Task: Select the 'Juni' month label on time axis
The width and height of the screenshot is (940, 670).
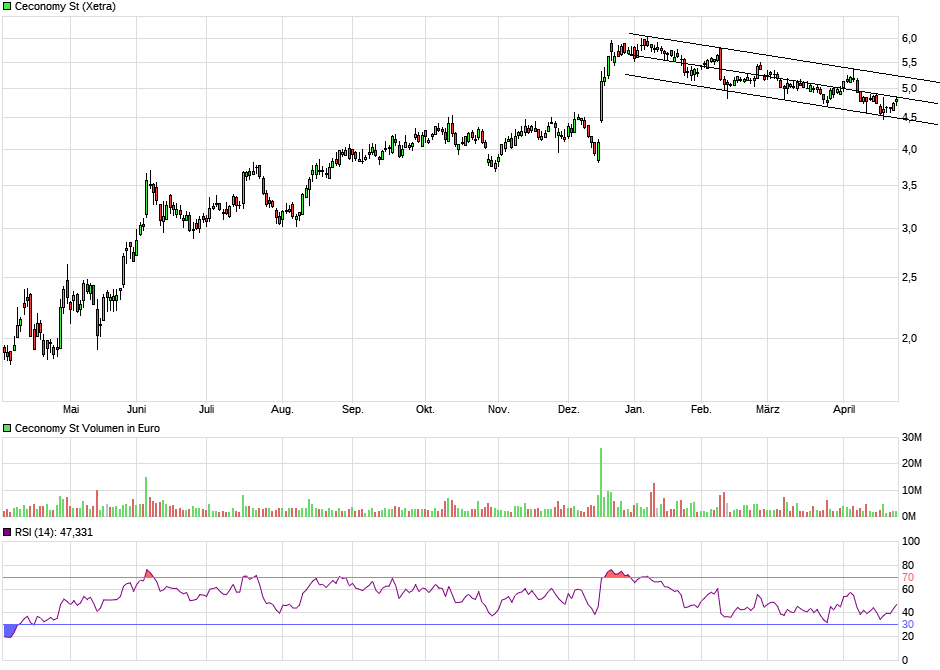Action: click(137, 409)
